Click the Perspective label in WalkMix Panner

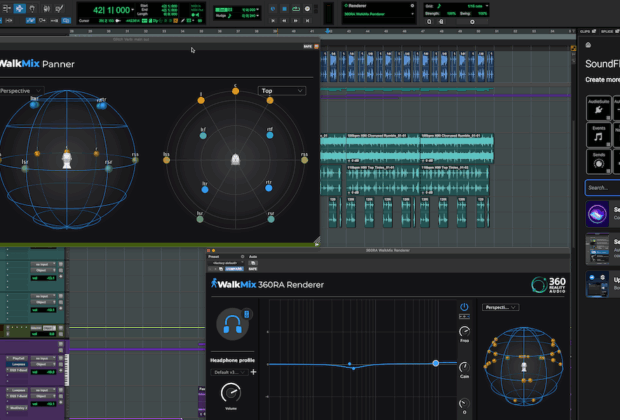16,91
